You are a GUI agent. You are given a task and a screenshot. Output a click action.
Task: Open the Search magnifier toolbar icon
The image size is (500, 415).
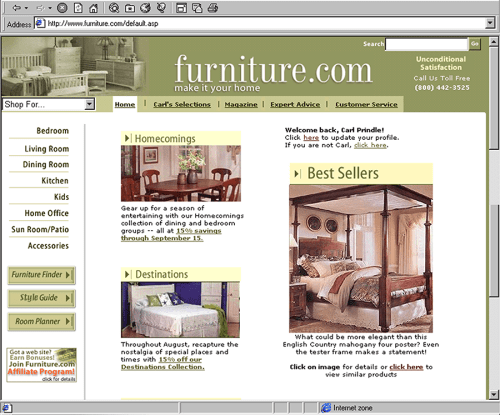(x=114, y=8)
